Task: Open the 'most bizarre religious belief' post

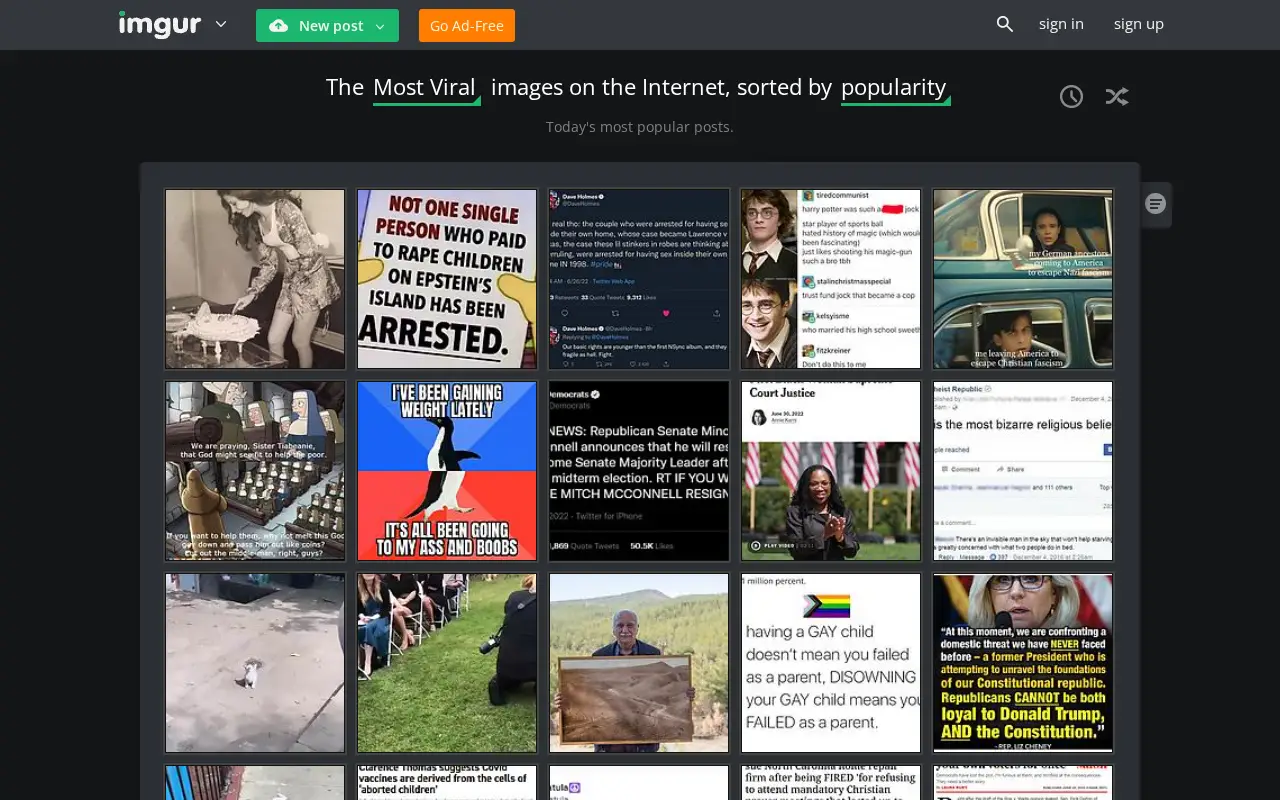Action: 1023,471
